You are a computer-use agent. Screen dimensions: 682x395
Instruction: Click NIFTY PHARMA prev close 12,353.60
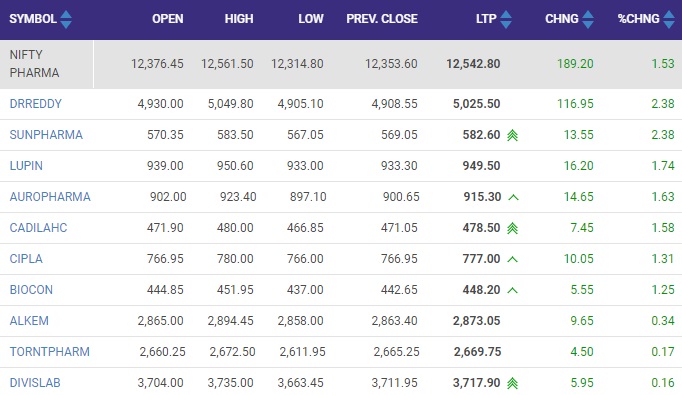(x=391, y=64)
